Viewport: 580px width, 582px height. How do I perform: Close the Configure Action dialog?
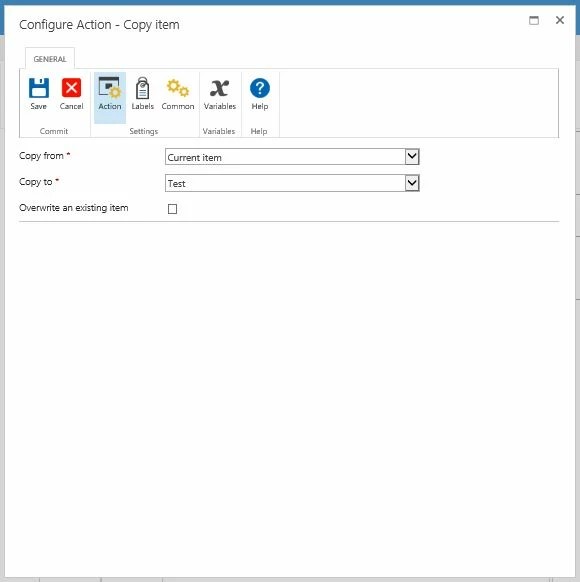560,20
